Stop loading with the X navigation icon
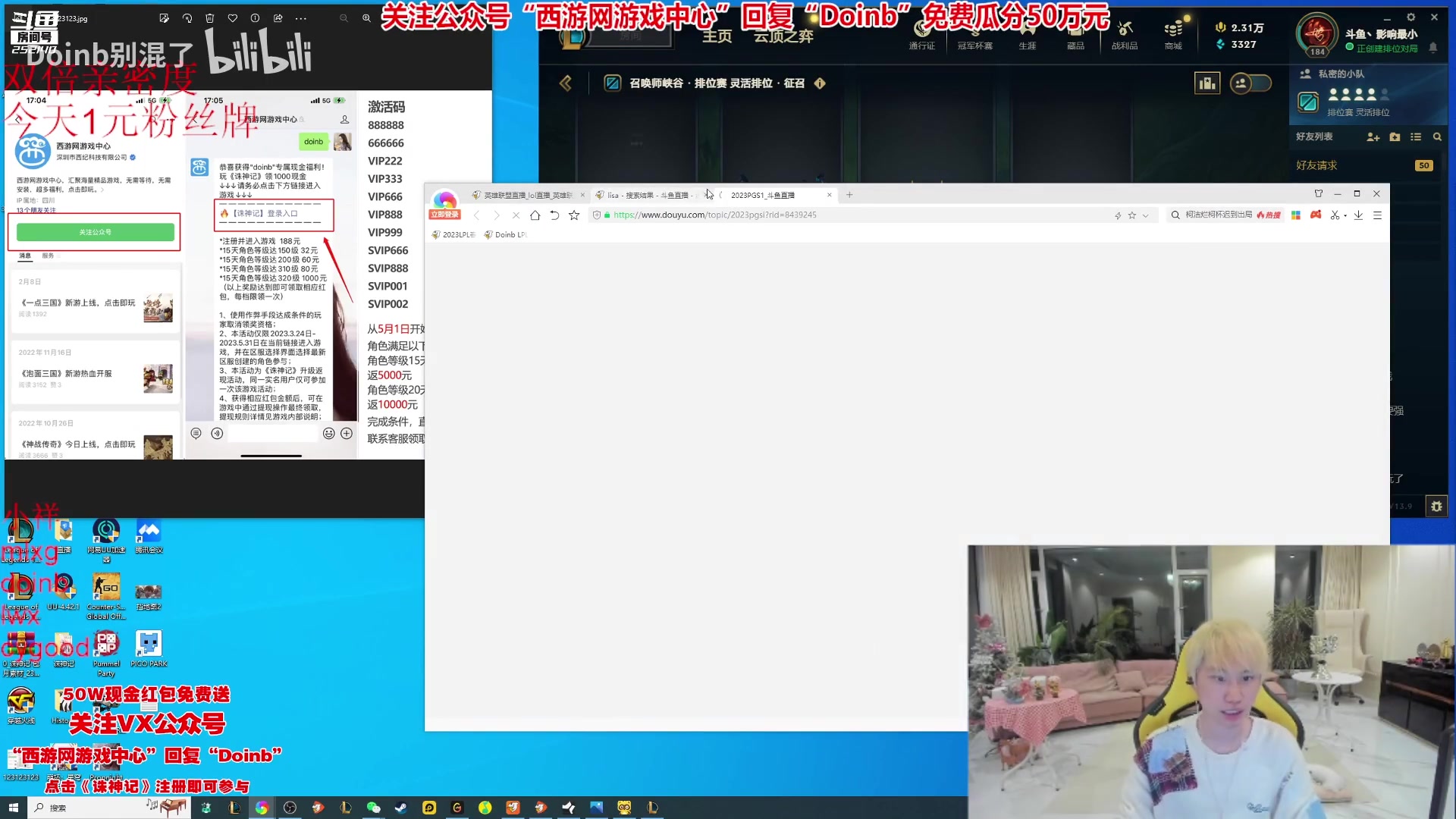Image resolution: width=1456 pixels, height=819 pixels. click(x=516, y=215)
